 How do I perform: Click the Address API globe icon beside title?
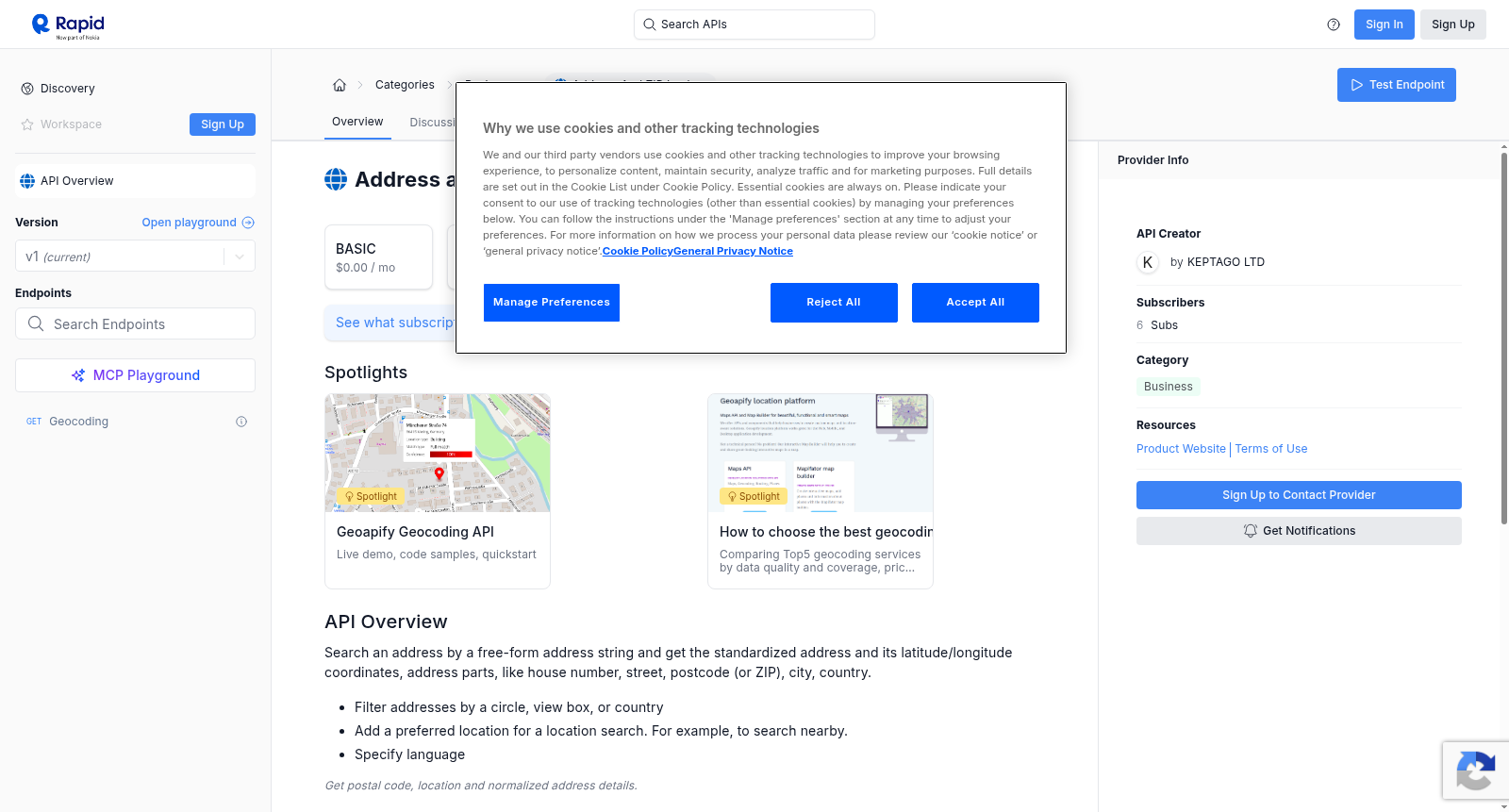(x=336, y=179)
